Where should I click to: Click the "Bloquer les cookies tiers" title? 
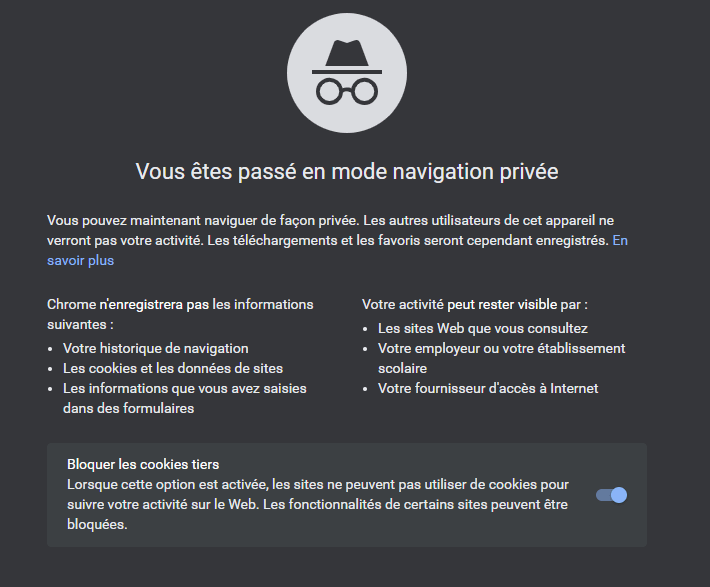pos(143,464)
